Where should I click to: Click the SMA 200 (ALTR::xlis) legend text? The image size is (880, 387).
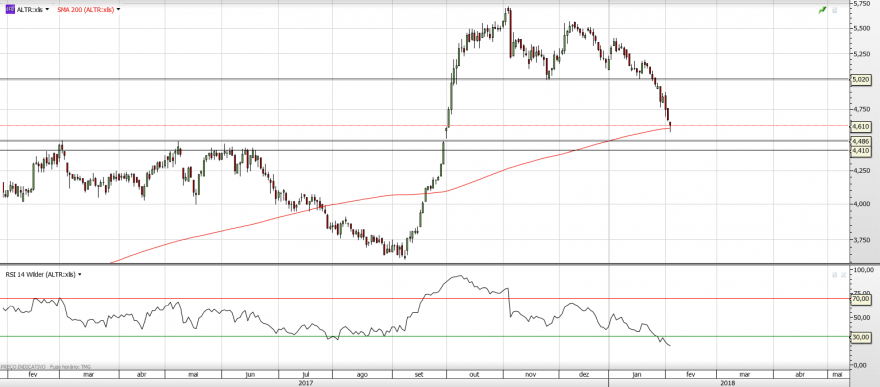[85, 10]
